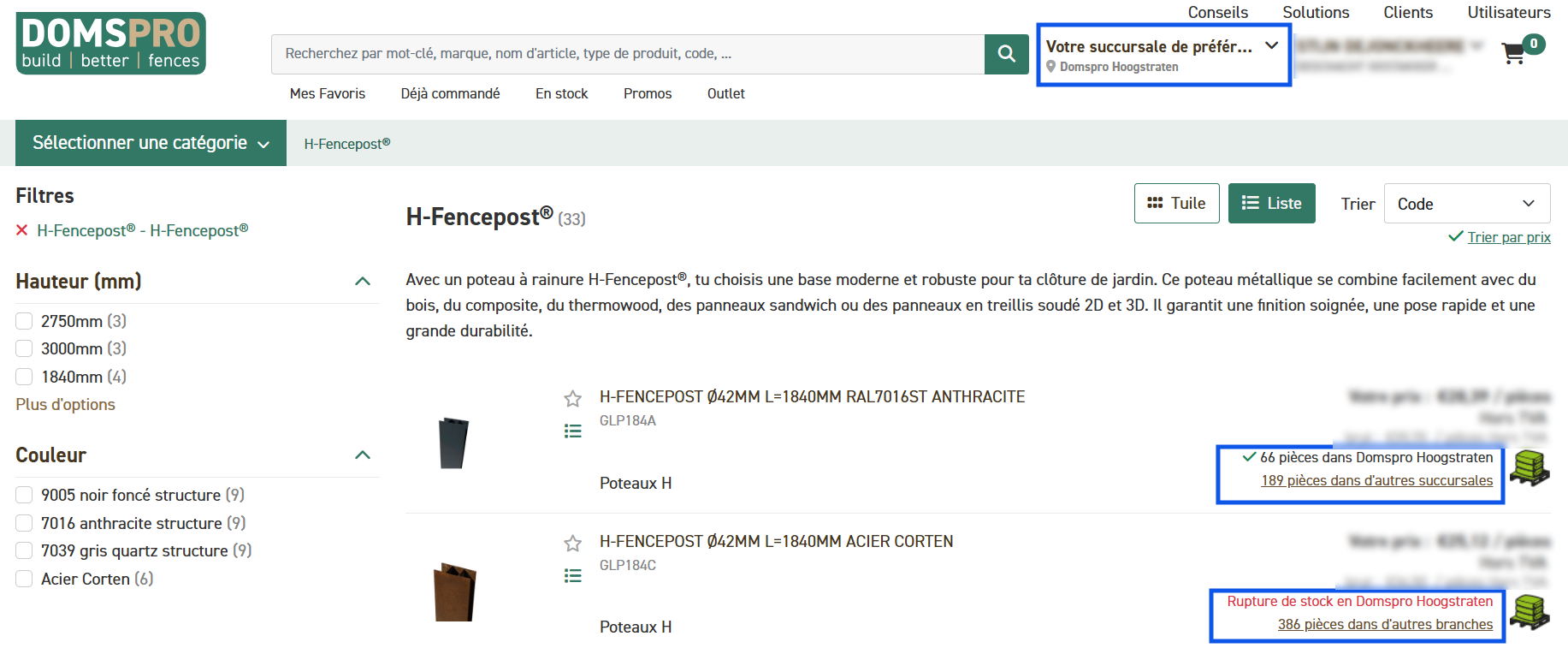The width and height of the screenshot is (1568, 648).
Task: Check the 2750mm height filter
Action: (x=24, y=321)
